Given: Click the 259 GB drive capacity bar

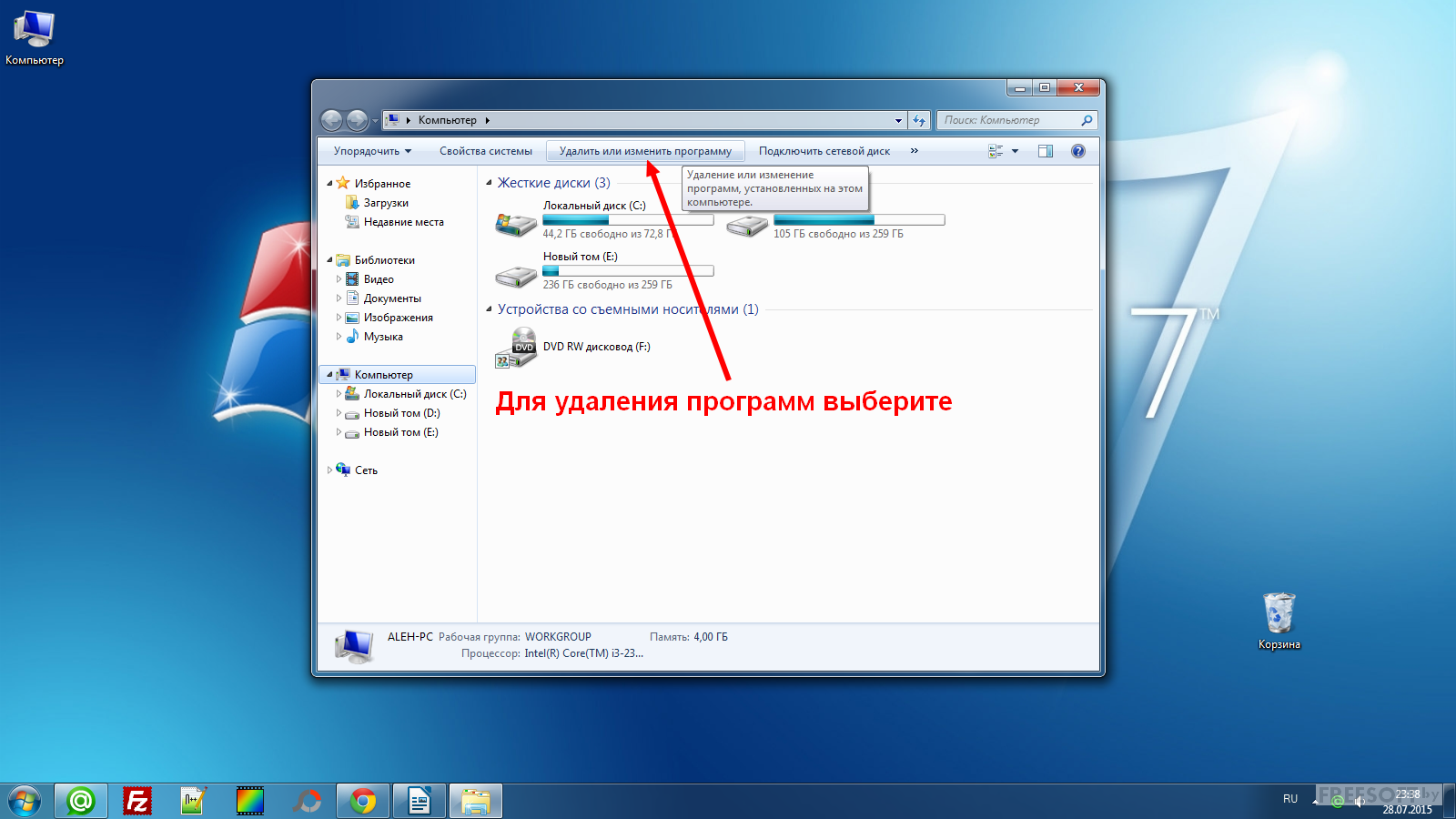Looking at the screenshot, I should click(859, 220).
